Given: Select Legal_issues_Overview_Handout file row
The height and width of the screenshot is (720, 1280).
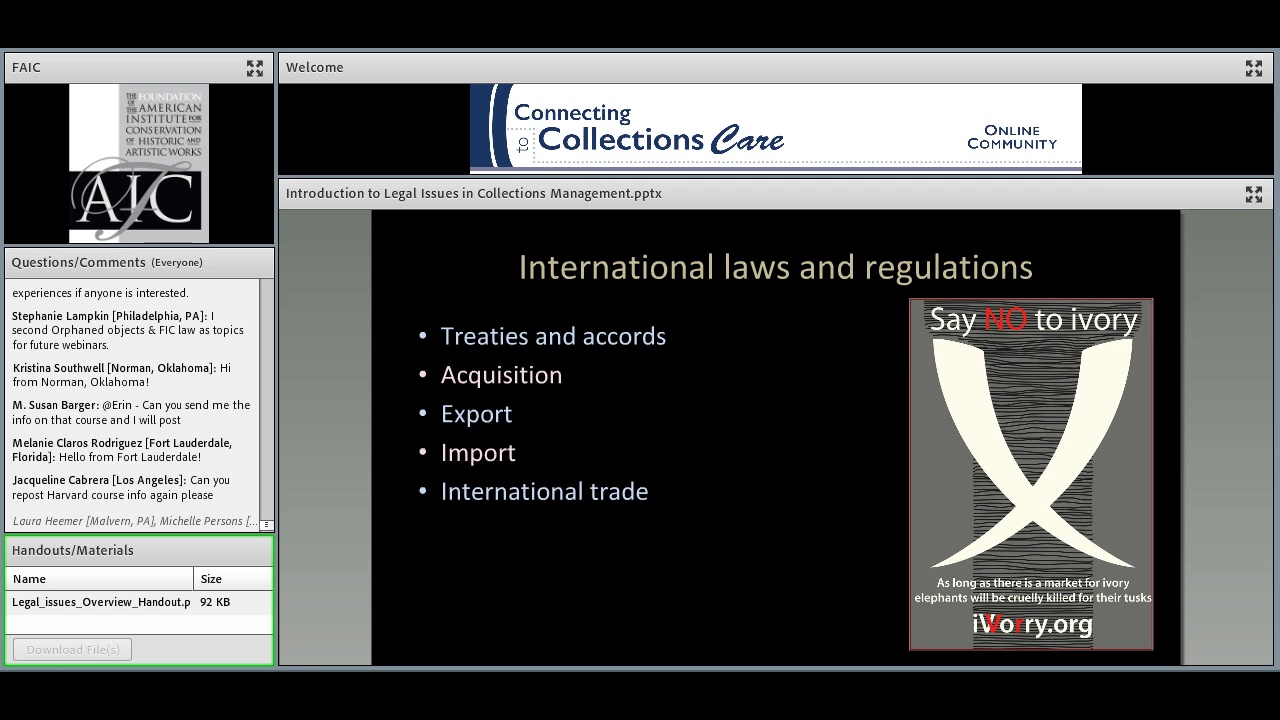Looking at the screenshot, I should pyautogui.click(x=139, y=602).
